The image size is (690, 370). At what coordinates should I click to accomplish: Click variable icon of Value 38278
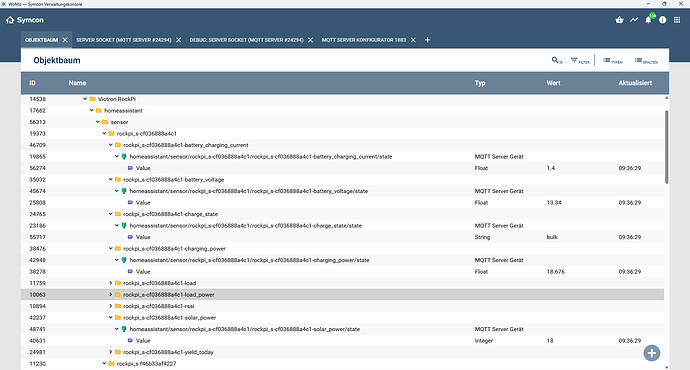pos(130,271)
